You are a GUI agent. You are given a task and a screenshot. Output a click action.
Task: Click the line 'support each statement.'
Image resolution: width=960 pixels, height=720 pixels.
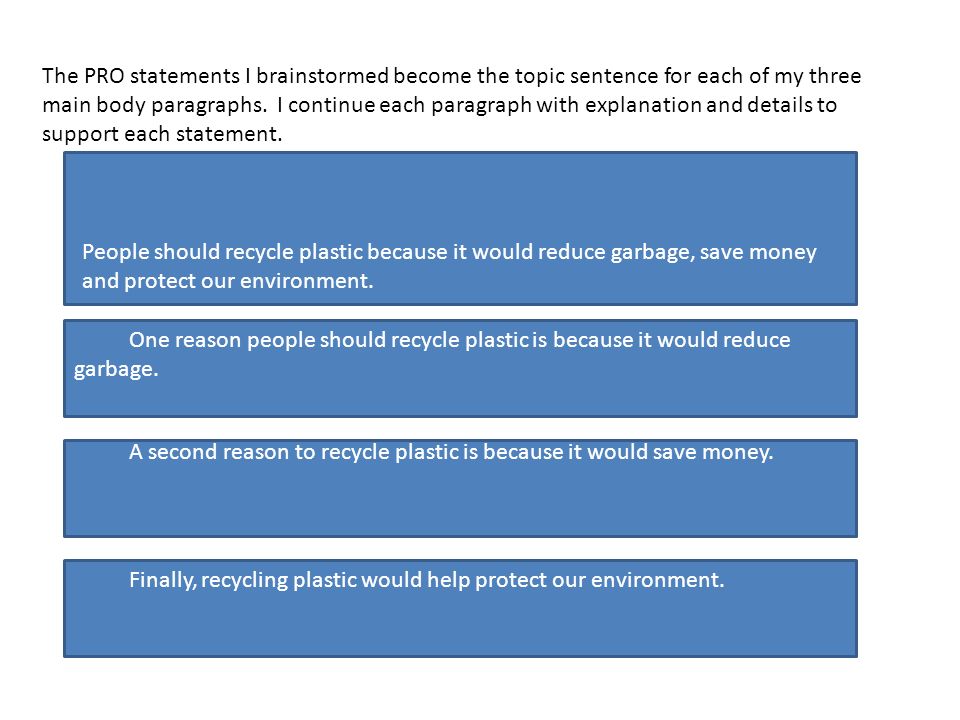[x=162, y=134]
